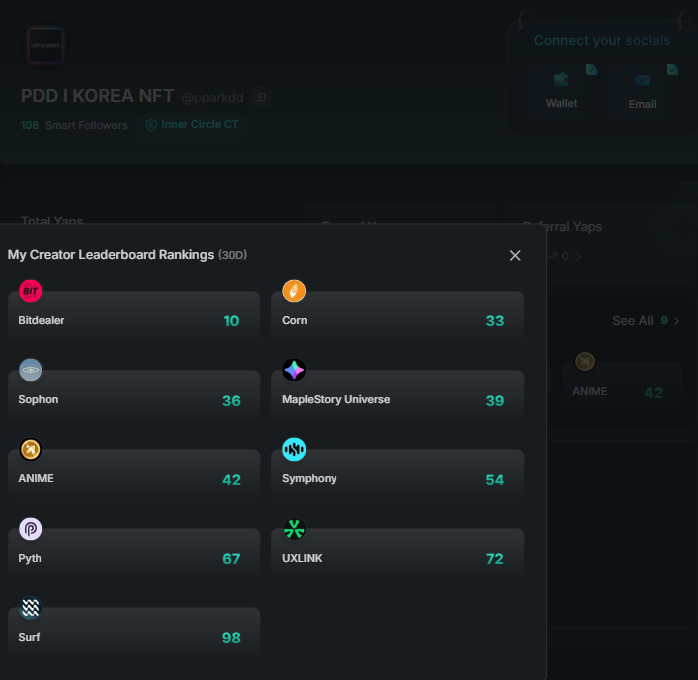This screenshot has height=680, width=698.
Task: Click the Connect your socials heading
Action: click(x=602, y=40)
